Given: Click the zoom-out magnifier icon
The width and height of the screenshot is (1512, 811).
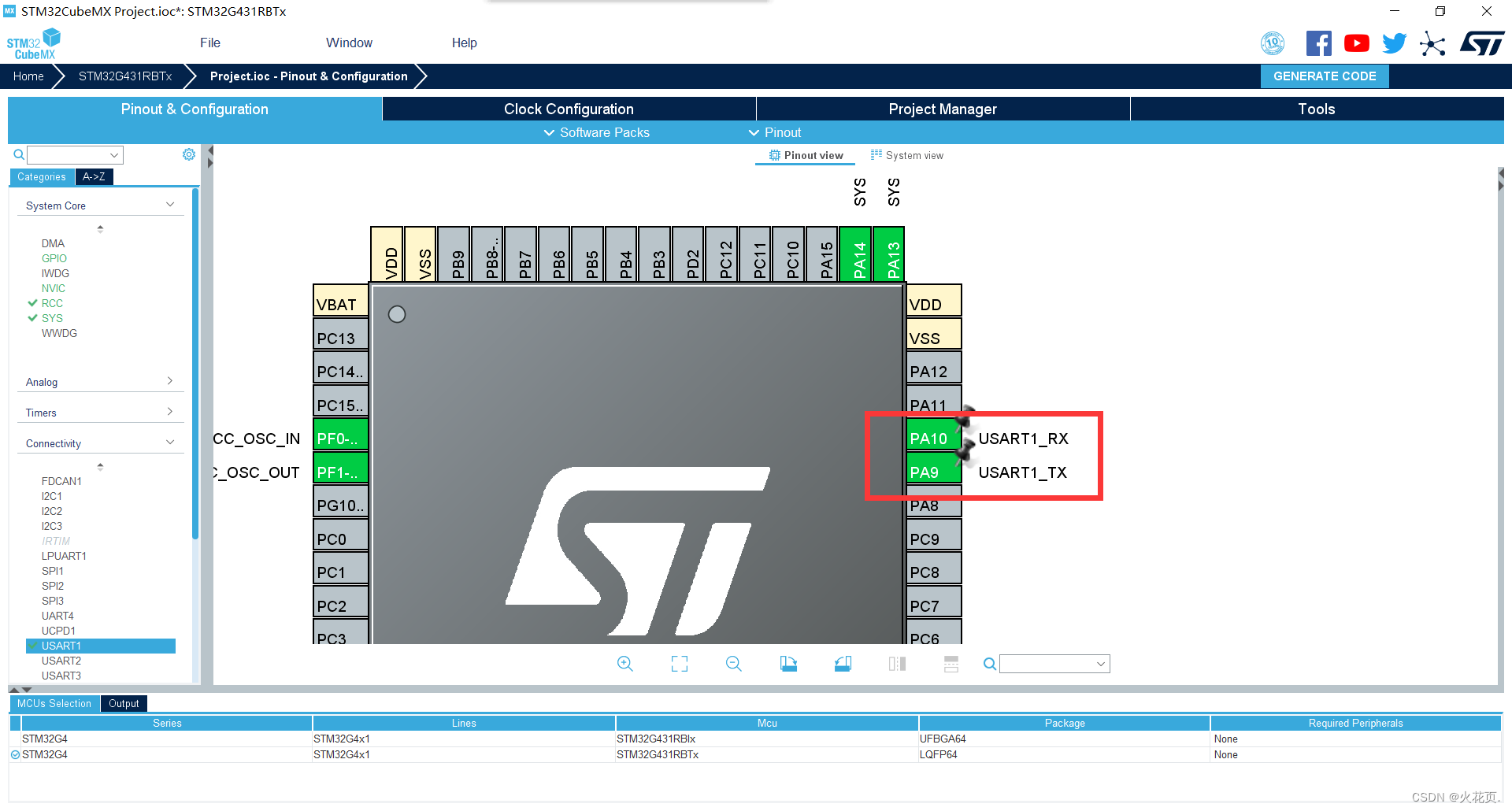Looking at the screenshot, I should [733, 664].
